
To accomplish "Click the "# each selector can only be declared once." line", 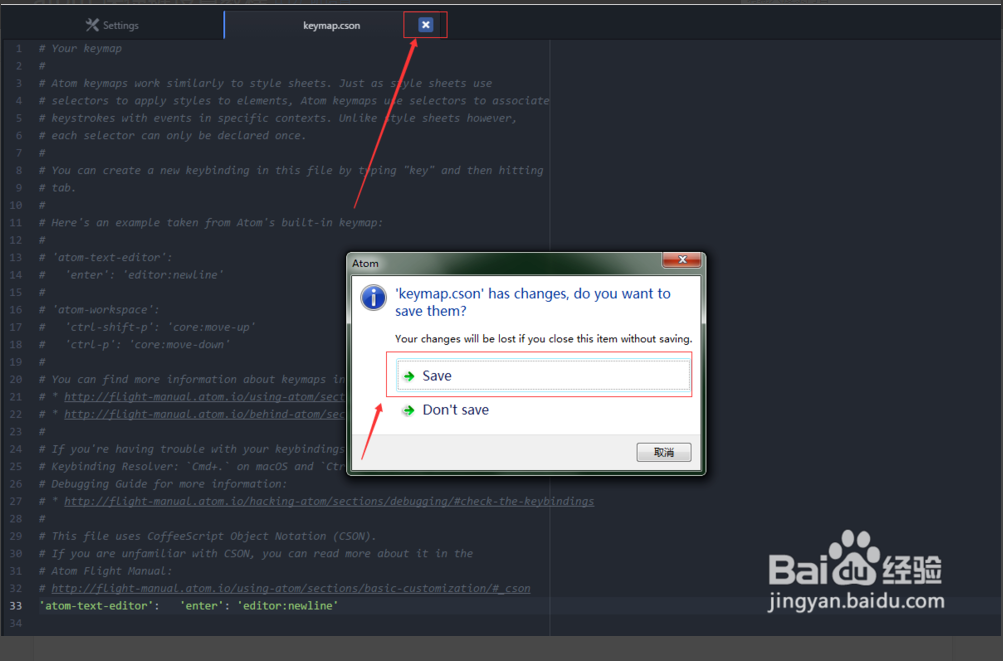I will point(172,136).
